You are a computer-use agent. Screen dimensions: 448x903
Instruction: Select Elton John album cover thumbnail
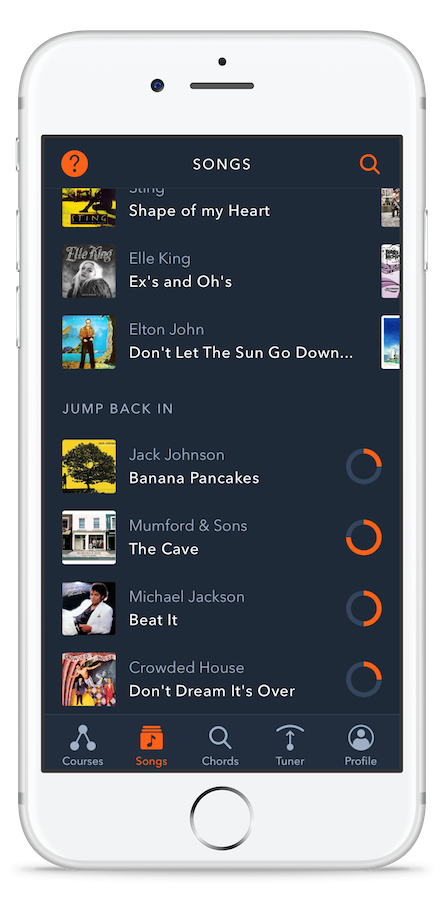(x=89, y=342)
